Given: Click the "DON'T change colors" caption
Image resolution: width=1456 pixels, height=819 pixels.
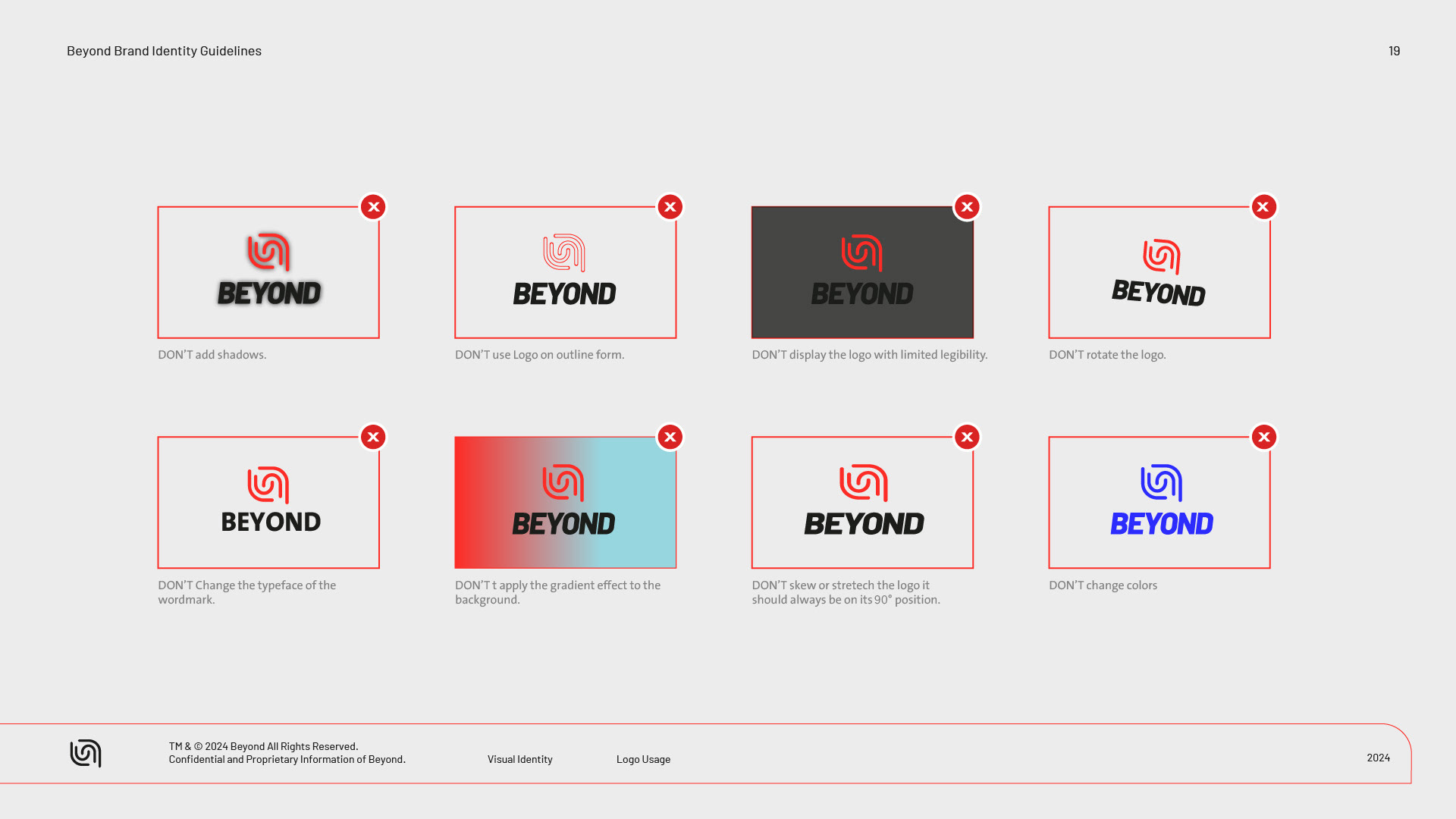Looking at the screenshot, I should 1103,585.
